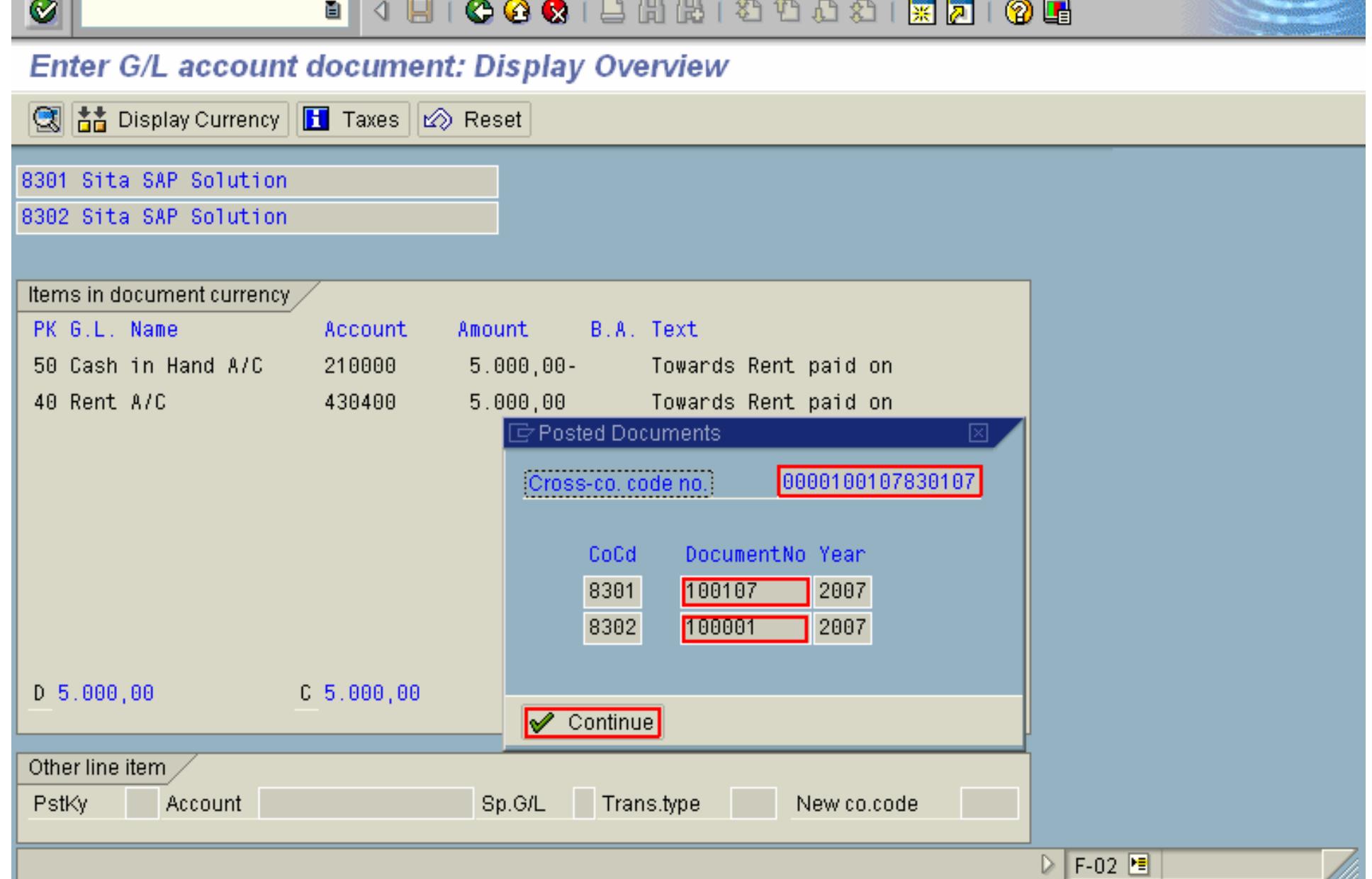This screenshot has width=1372, height=879.
Task: Select cross-company number 0000100107830107
Action: point(879,482)
